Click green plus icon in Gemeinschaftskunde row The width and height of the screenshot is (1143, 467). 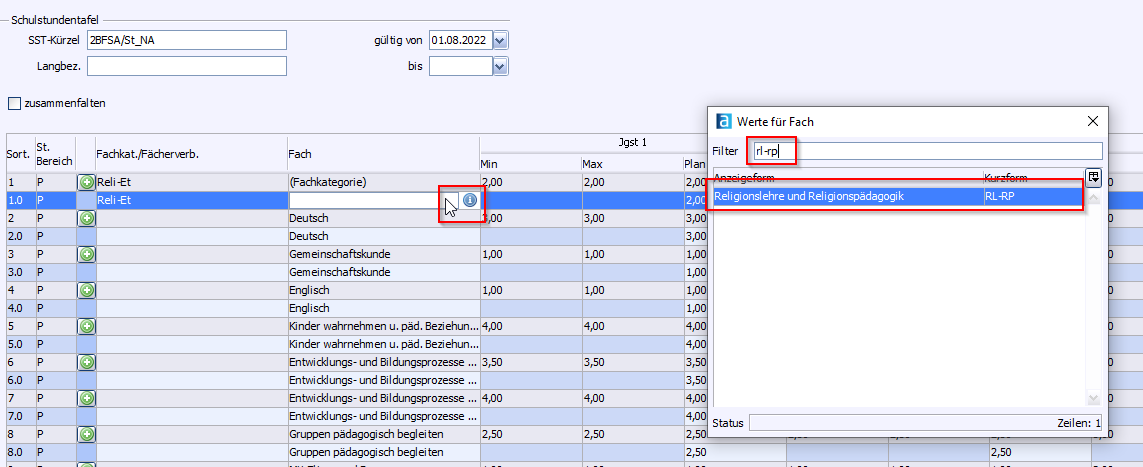pyautogui.click(x=87, y=254)
